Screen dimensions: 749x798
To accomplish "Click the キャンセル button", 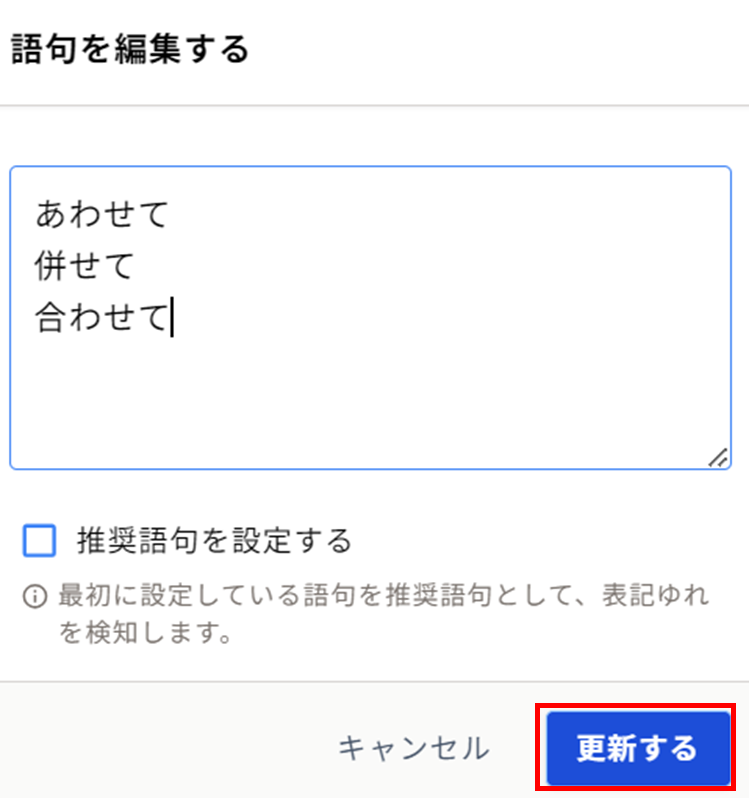I will pos(414,748).
